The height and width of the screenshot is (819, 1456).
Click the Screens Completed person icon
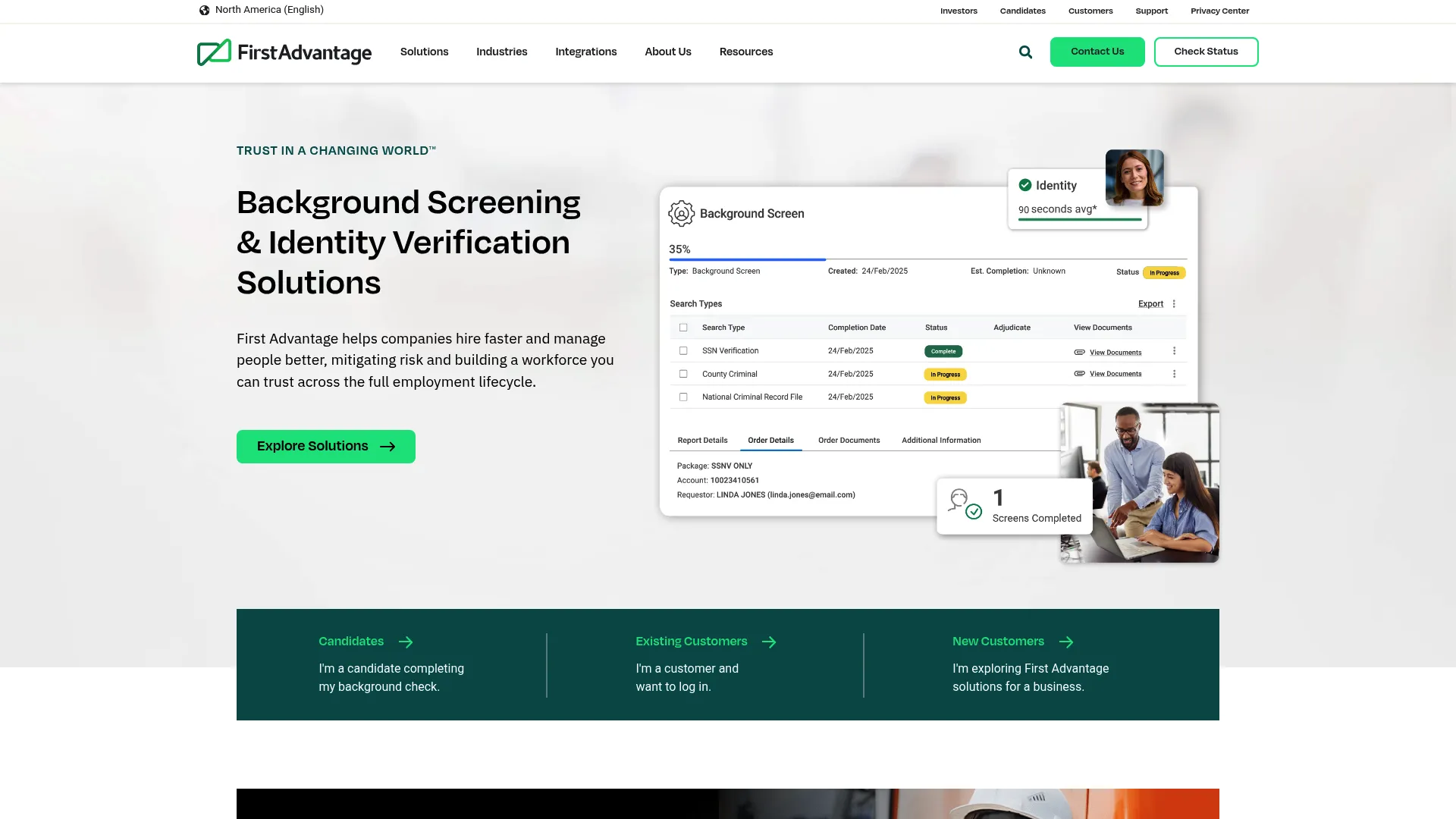[965, 504]
